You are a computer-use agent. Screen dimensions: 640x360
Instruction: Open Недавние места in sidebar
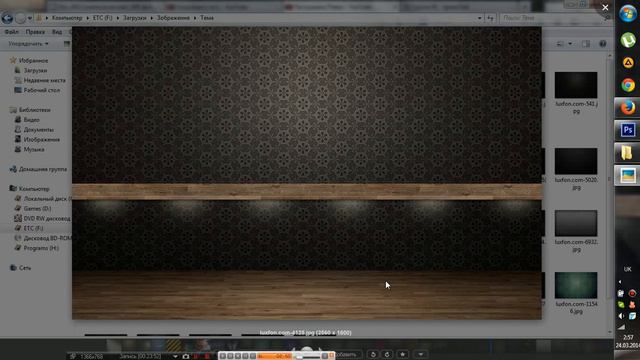click(44, 80)
